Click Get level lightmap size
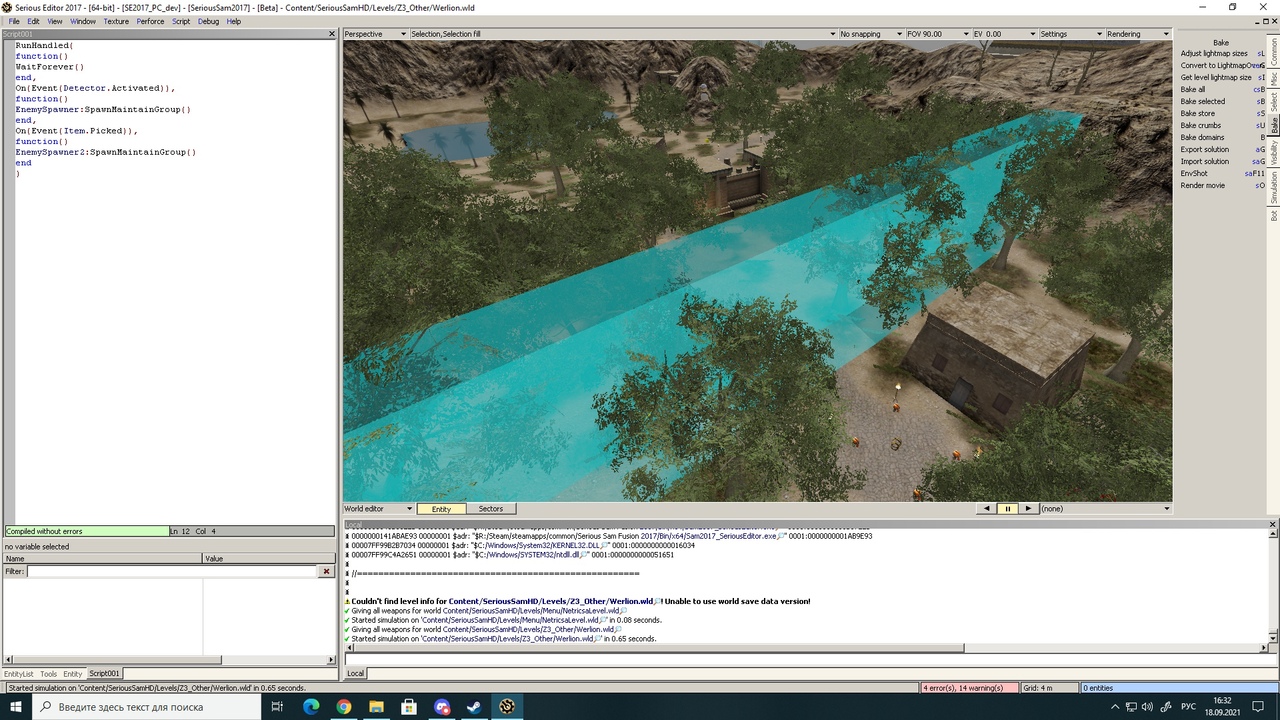 [1222, 78]
